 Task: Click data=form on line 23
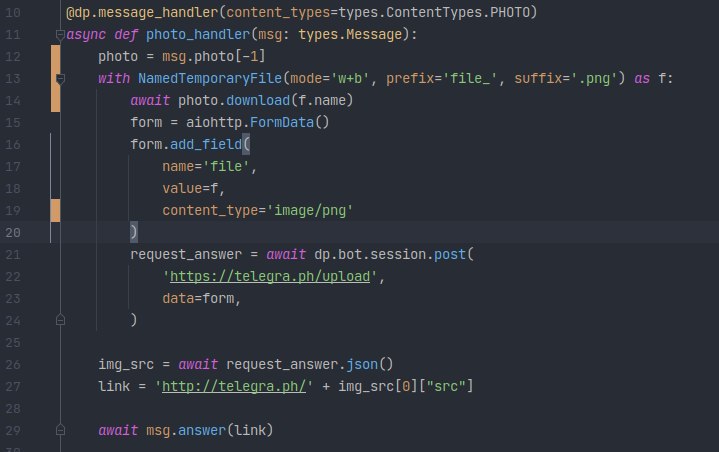tap(198, 298)
